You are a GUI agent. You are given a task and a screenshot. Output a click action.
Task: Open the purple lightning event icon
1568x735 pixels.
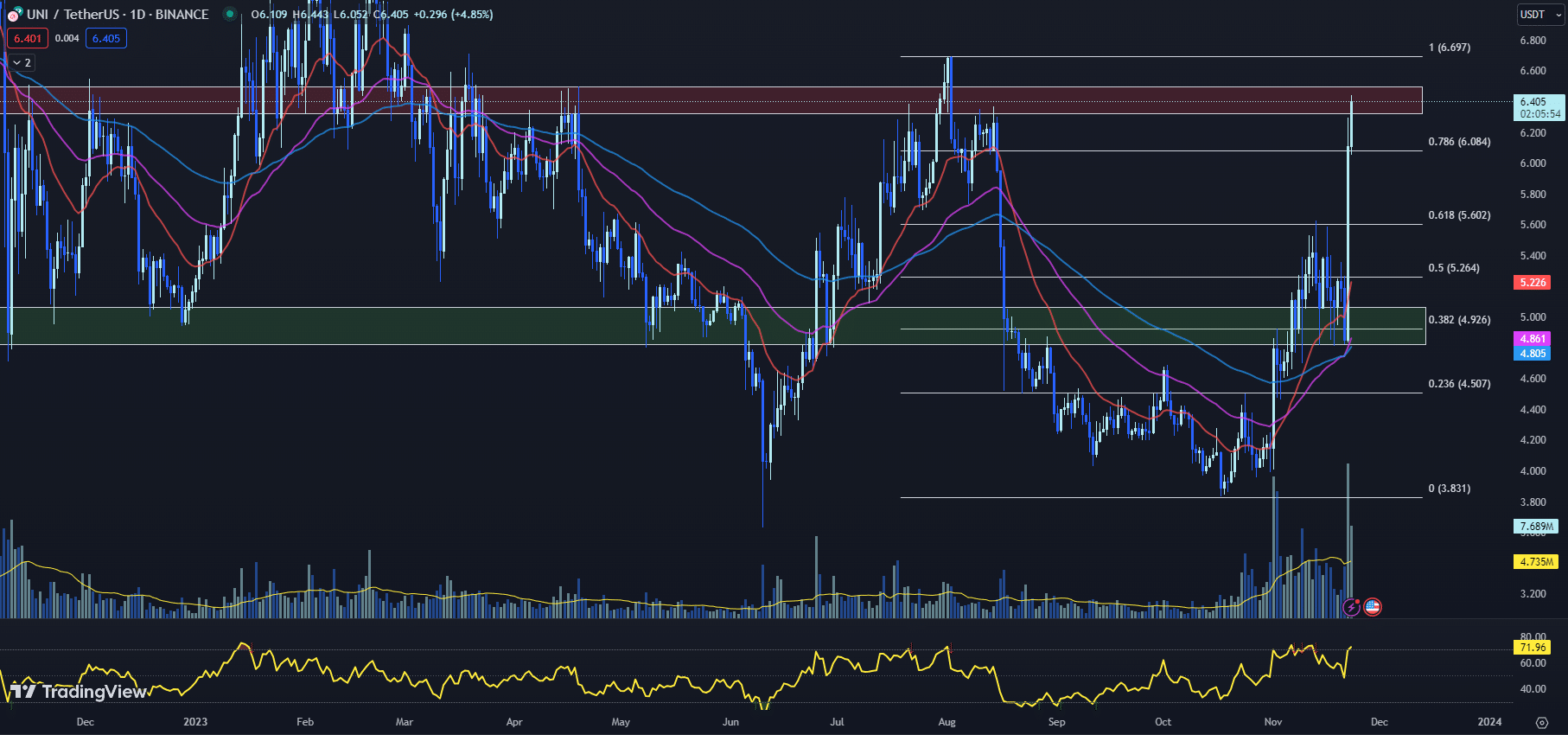click(x=1351, y=607)
